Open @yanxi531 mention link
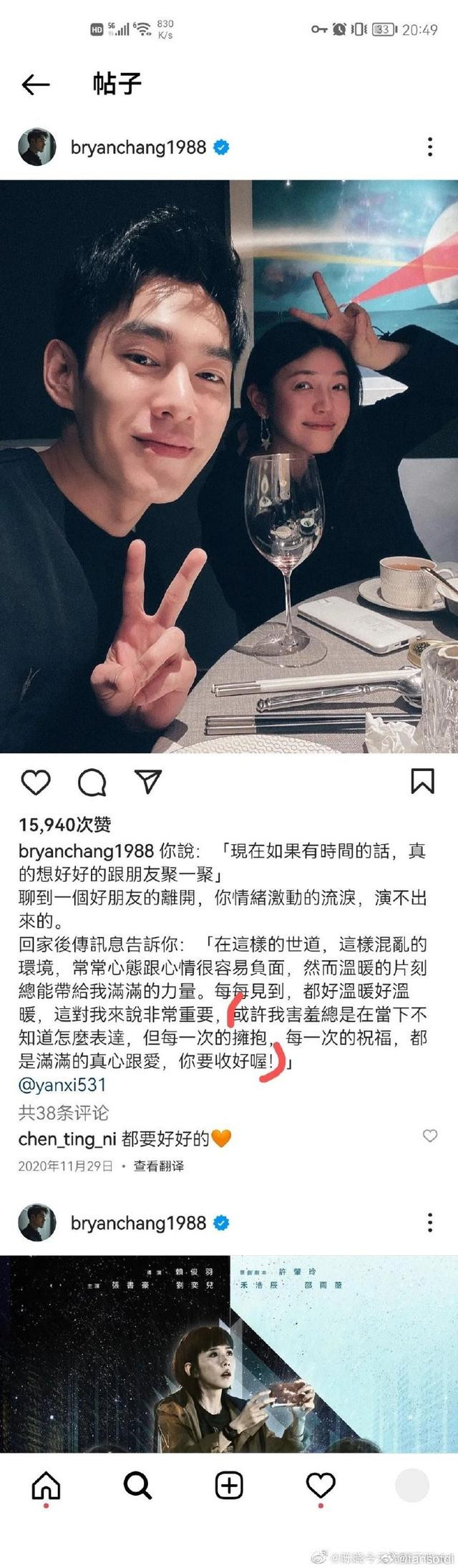The width and height of the screenshot is (458, 1568). point(62,1085)
